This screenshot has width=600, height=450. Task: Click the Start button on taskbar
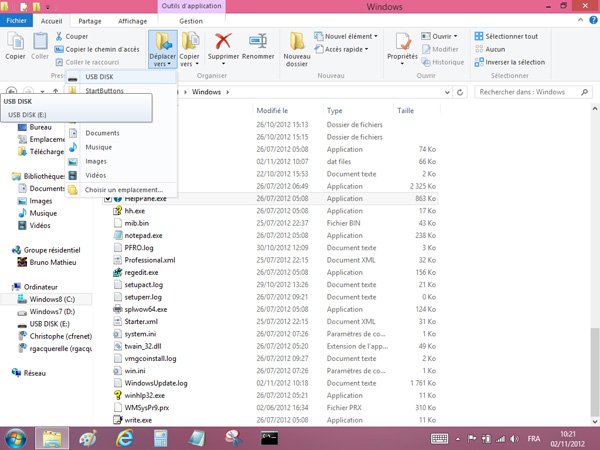coord(15,439)
